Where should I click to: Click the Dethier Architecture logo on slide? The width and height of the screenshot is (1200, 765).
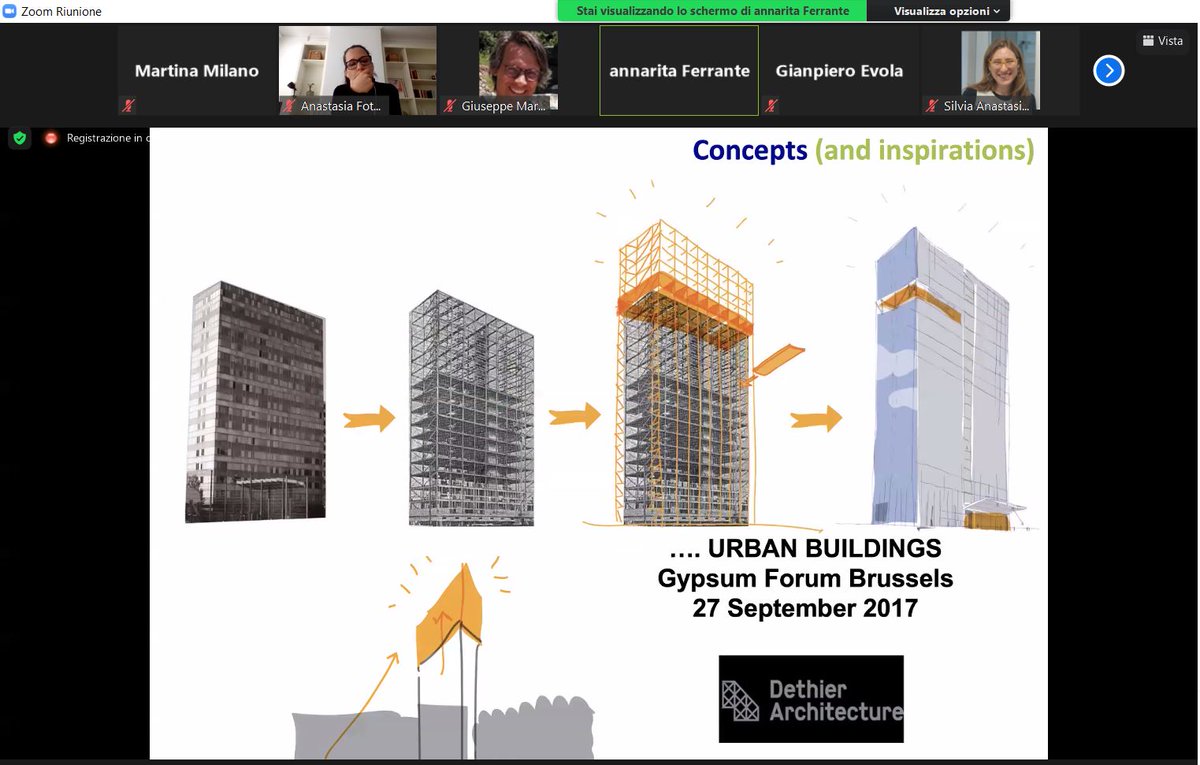(811, 699)
